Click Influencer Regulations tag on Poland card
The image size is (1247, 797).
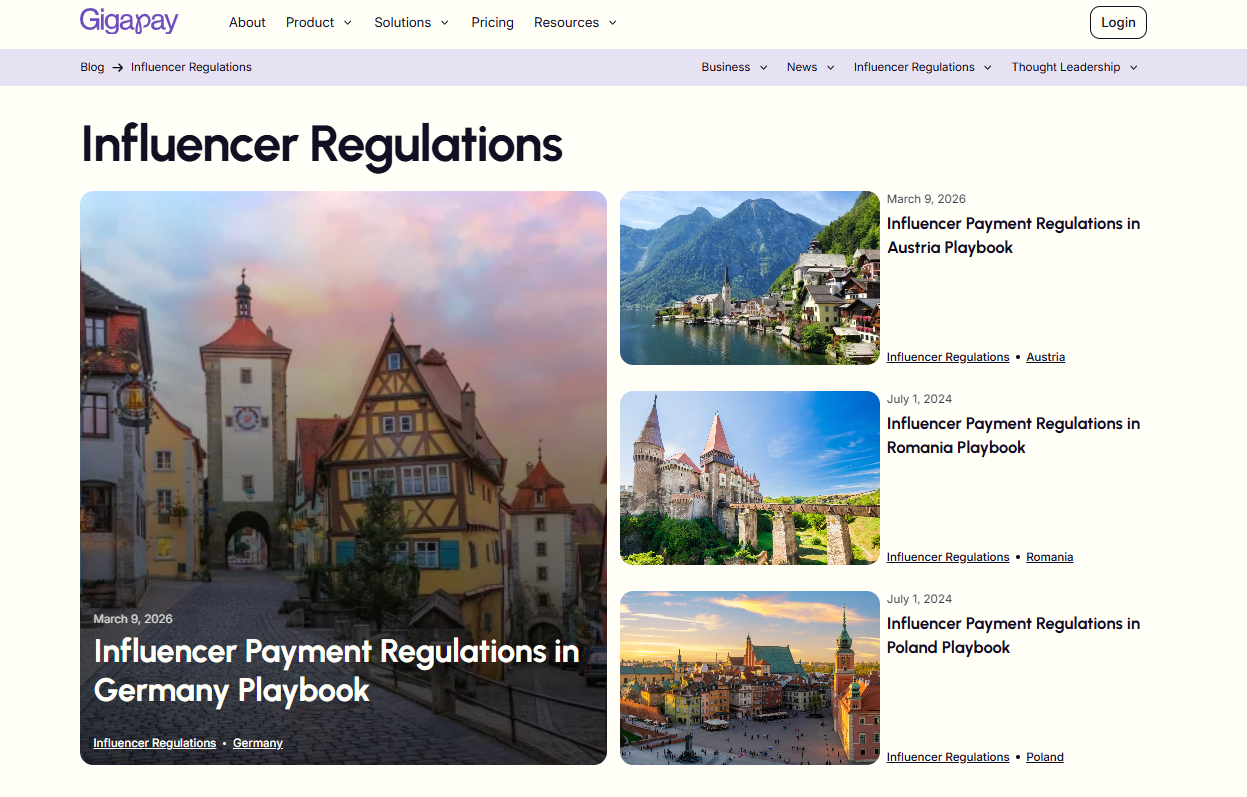pos(948,757)
